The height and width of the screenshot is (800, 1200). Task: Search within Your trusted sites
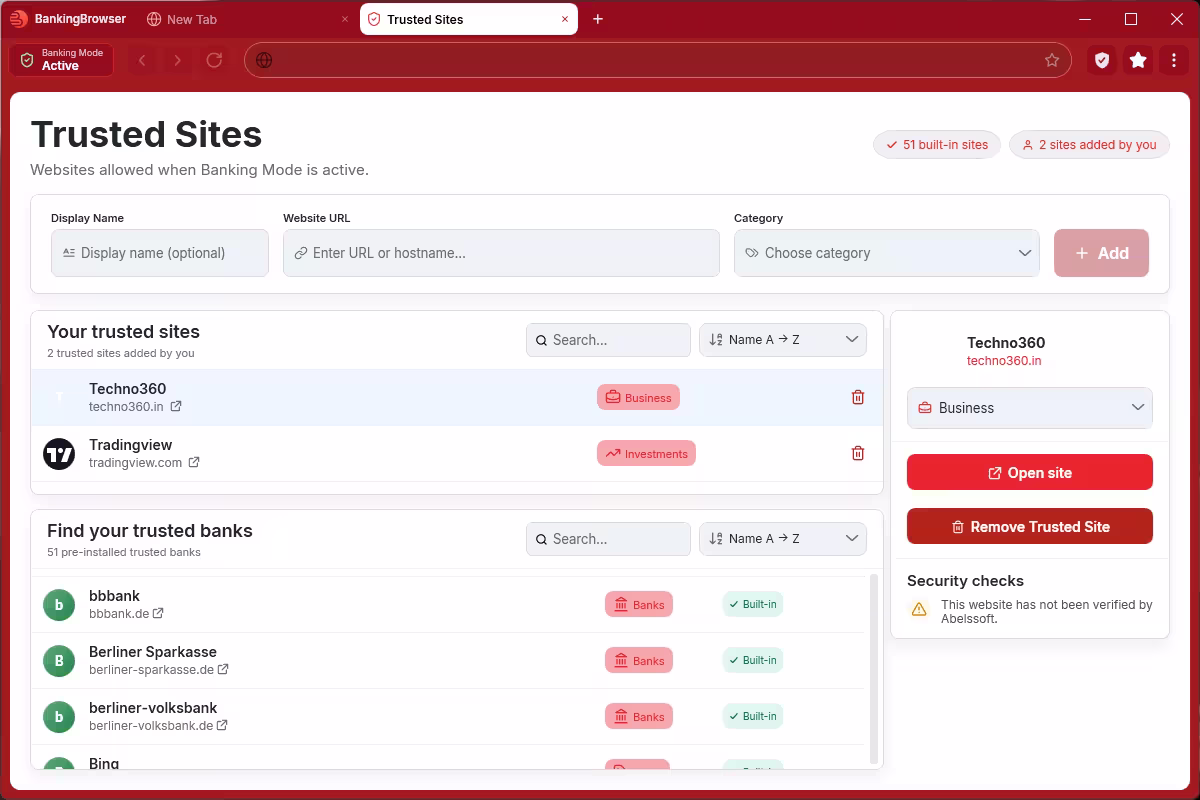[x=608, y=340]
